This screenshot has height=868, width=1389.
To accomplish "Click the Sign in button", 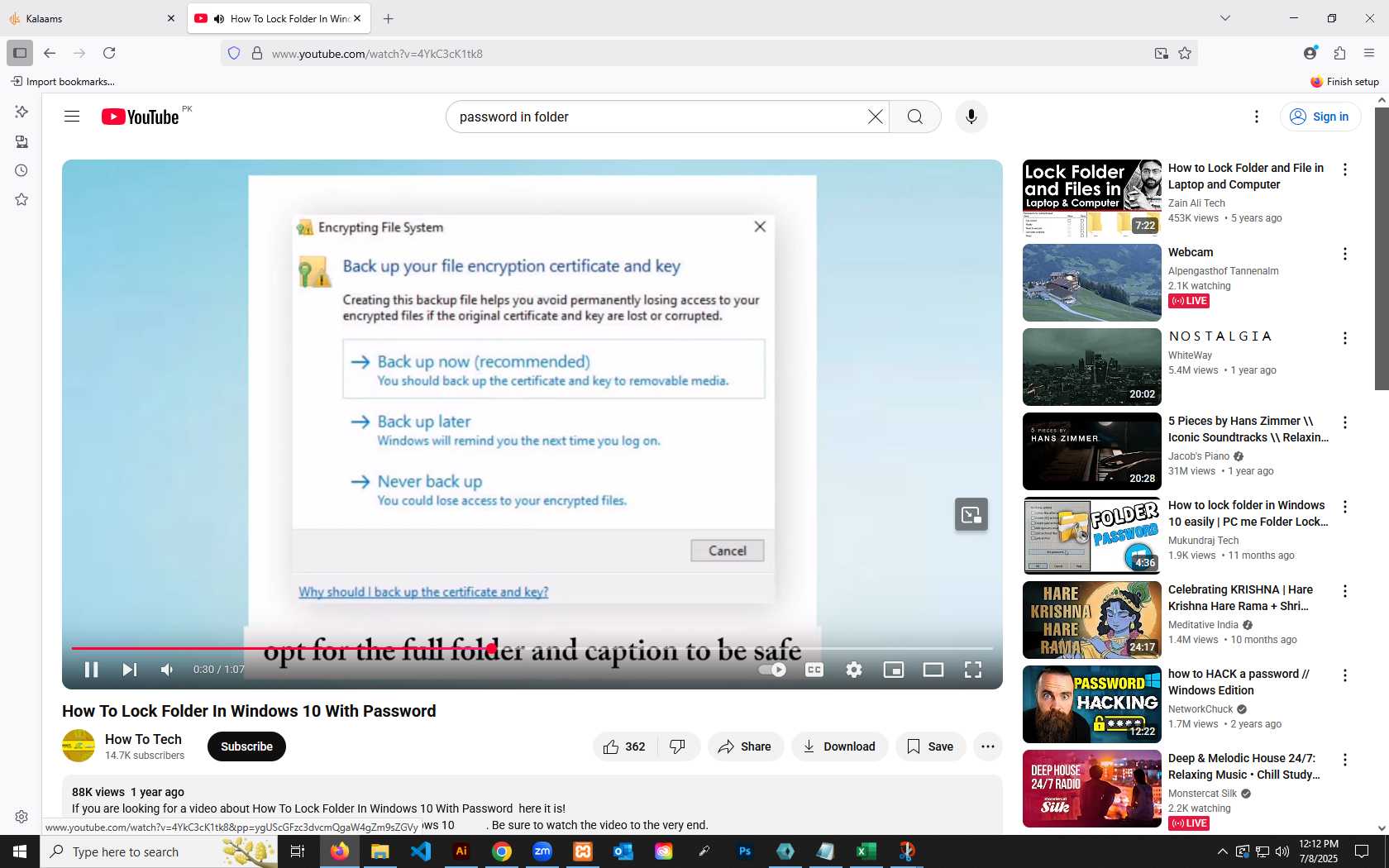I will point(1320,117).
